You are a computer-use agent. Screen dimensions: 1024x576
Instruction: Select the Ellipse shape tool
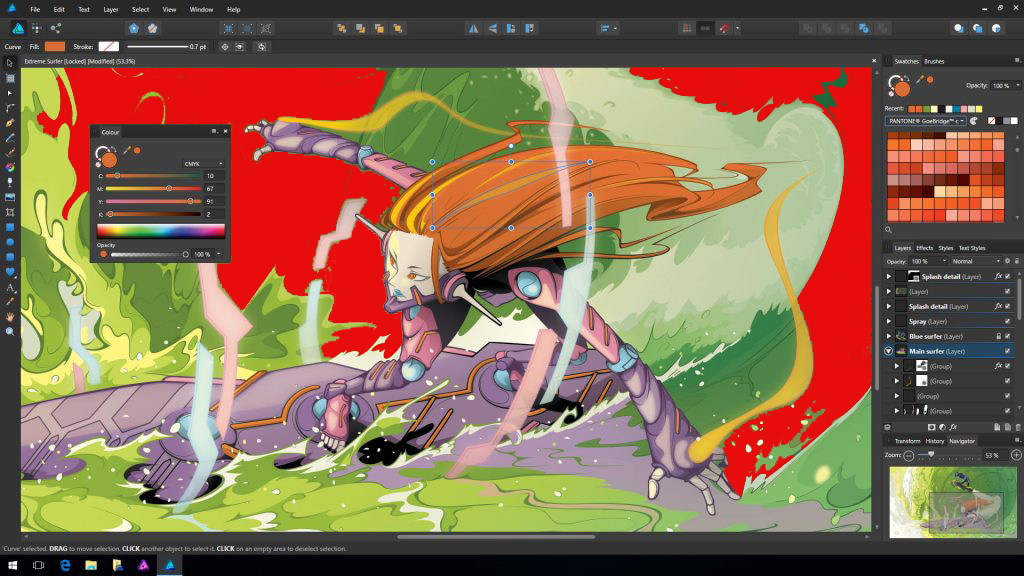10,242
